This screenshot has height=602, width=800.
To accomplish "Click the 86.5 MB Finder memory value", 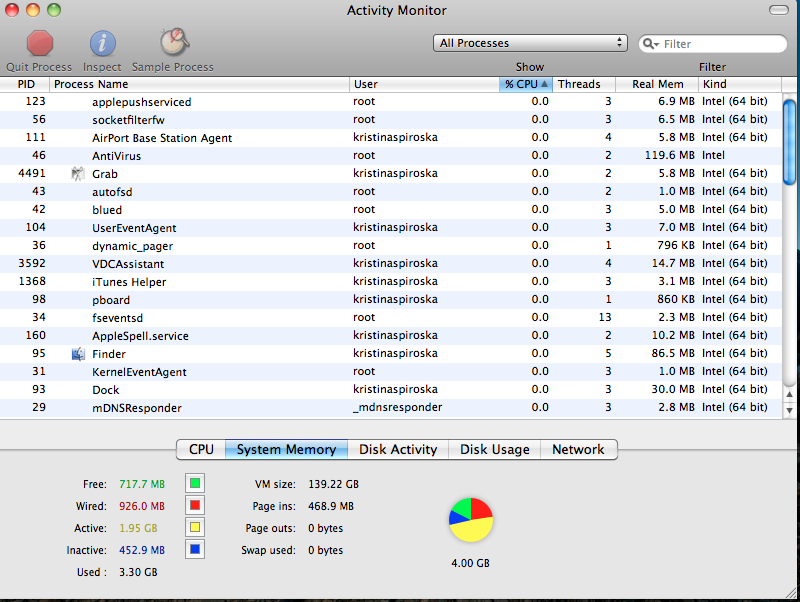I will point(673,353).
